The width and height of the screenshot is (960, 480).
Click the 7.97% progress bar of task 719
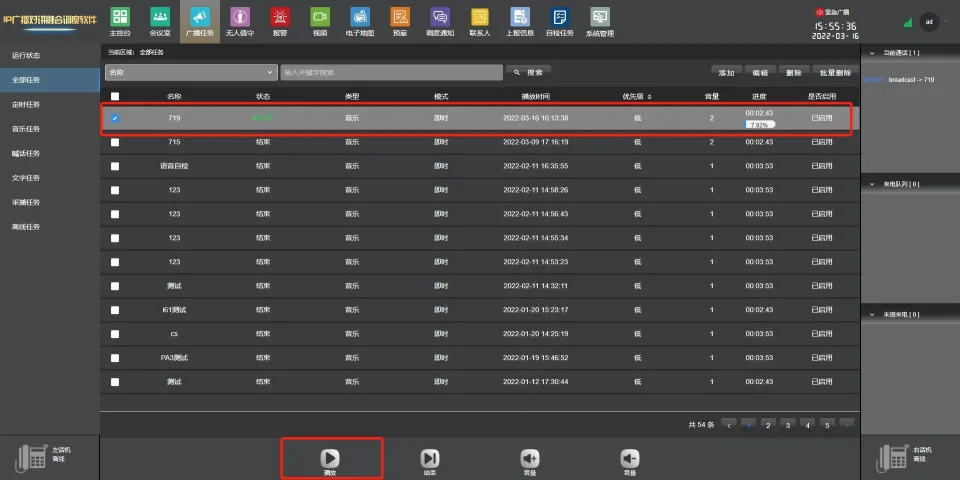pos(760,124)
